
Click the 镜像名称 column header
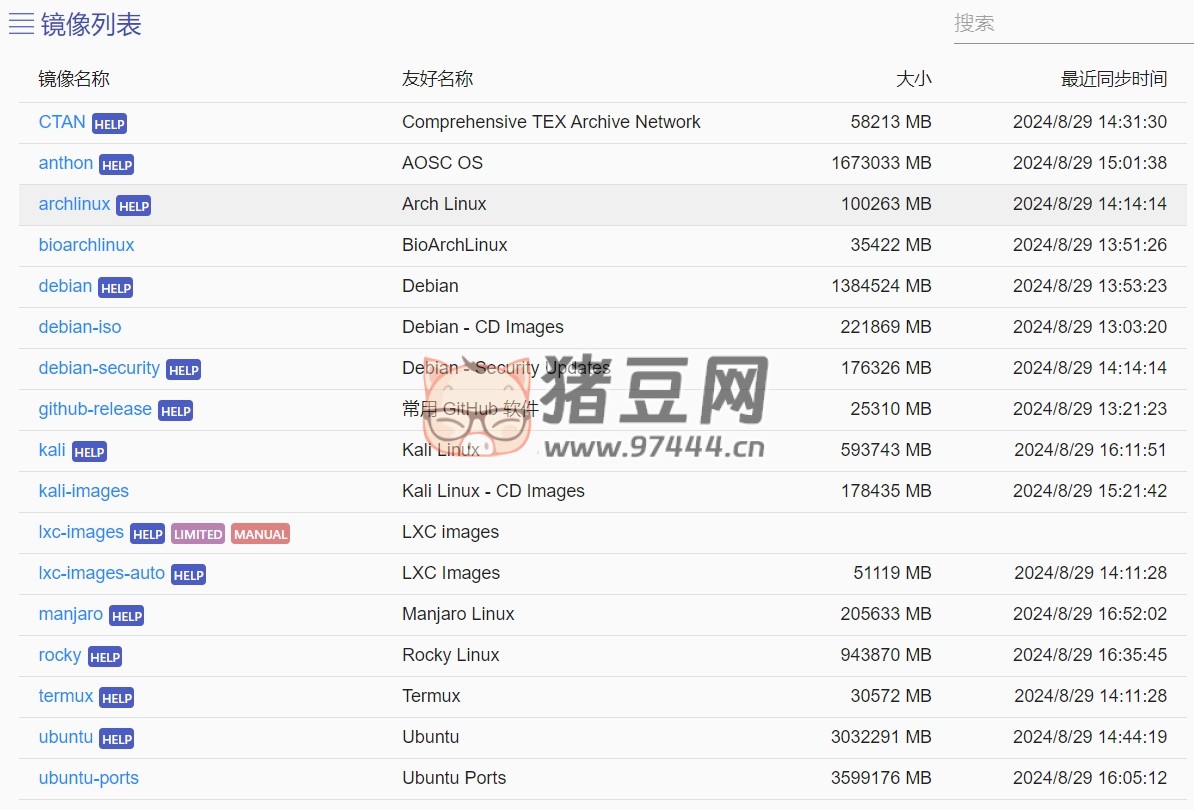click(74, 79)
